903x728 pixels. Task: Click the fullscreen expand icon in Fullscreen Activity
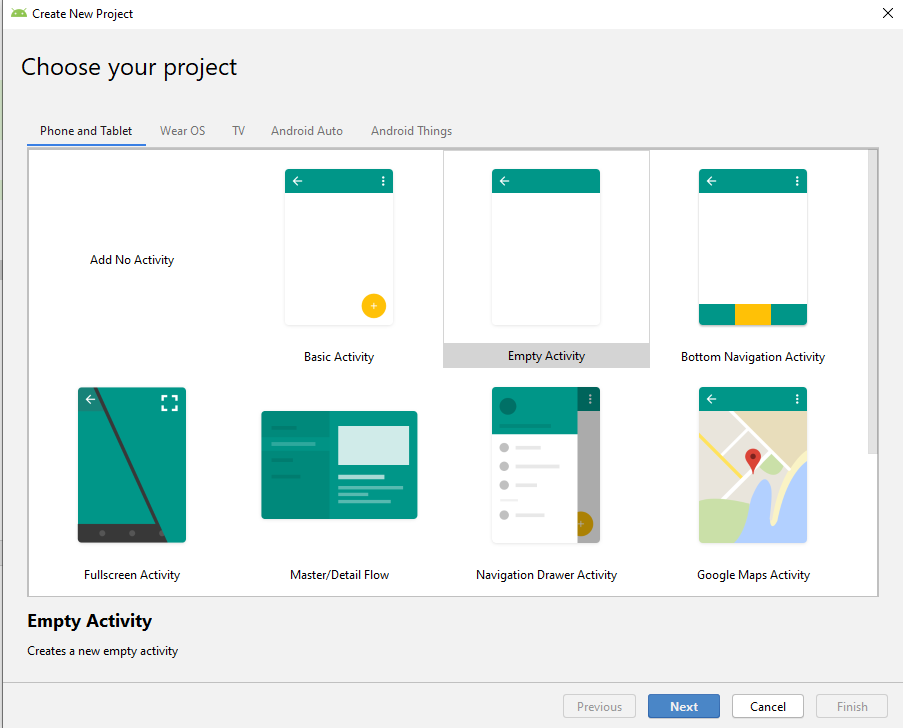(169, 403)
